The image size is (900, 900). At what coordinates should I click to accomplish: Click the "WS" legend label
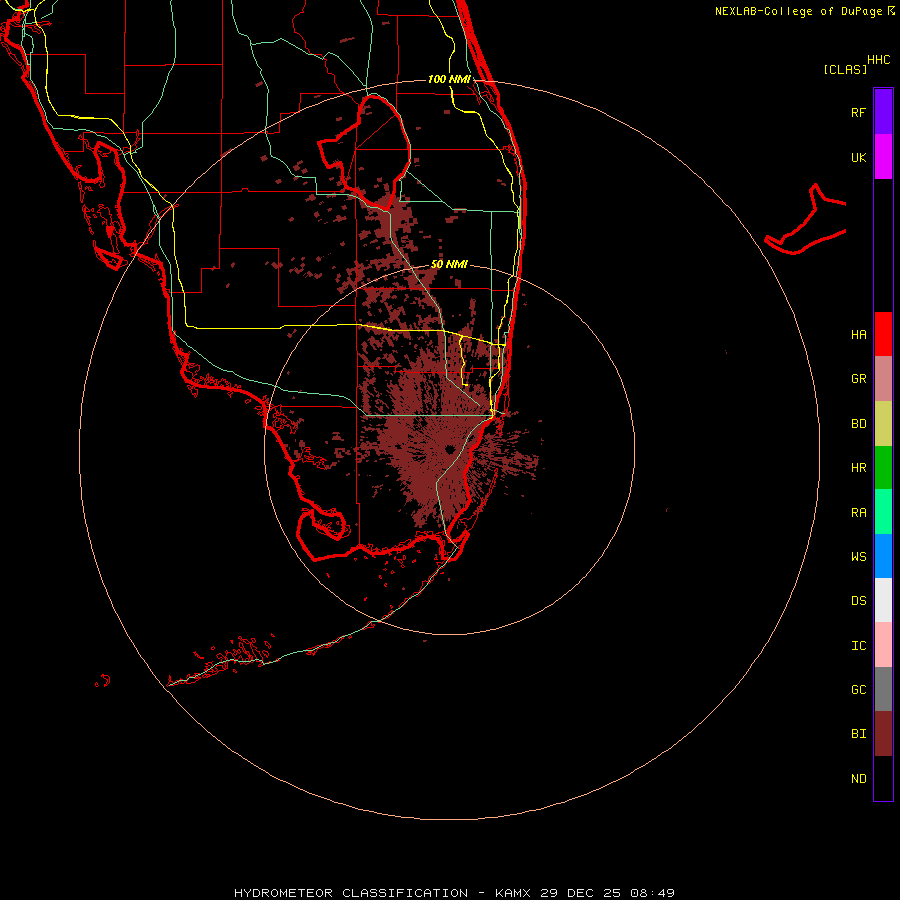(x=858, y=557)
